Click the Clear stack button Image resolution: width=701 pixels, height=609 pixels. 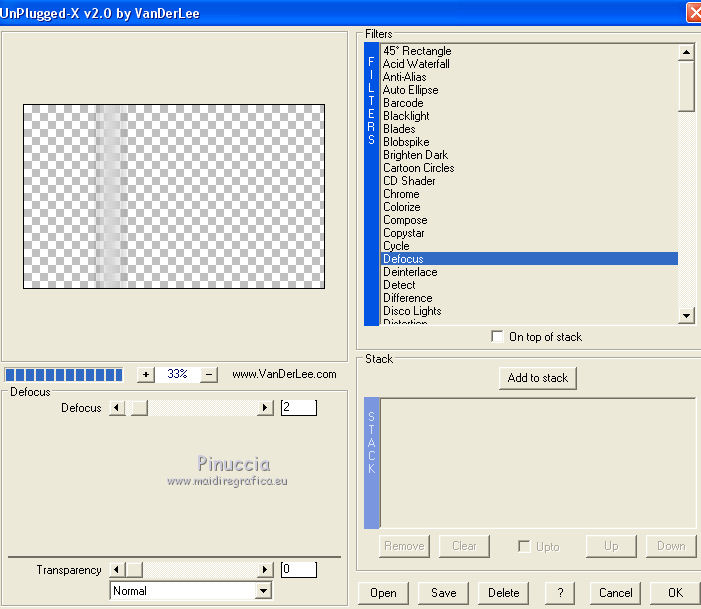tap(464, 546)
